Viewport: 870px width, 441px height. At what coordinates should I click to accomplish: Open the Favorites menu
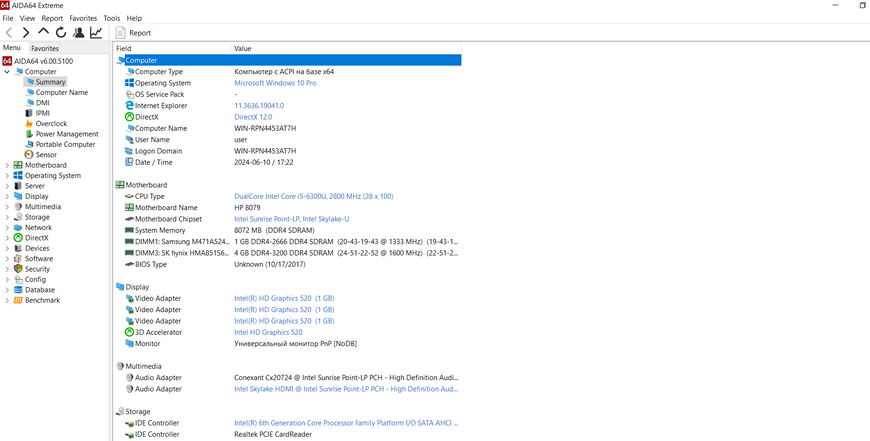click(x=83, y=18)
